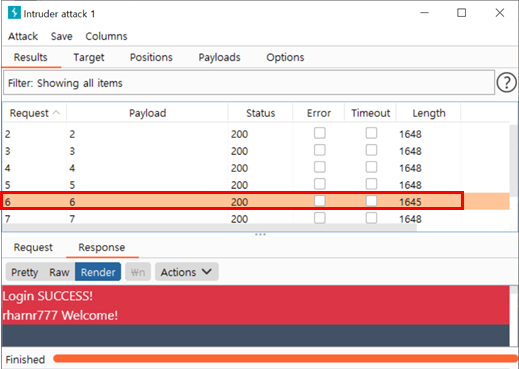Toggle Error checkbox in request 3 row
The height and width of the screenshot is (369, 519).
tap(320, 150)
